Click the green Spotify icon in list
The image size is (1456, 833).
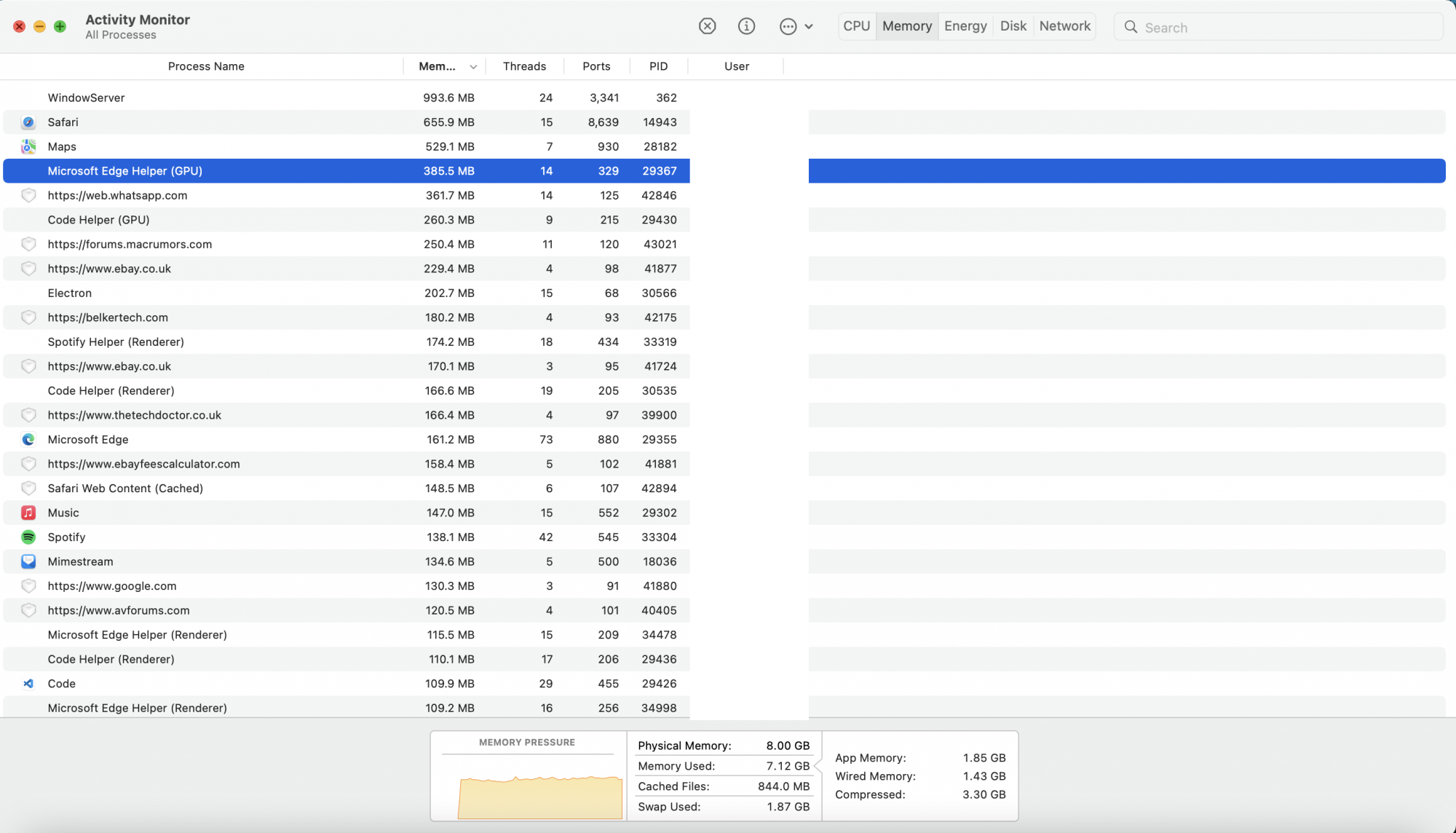28,537
